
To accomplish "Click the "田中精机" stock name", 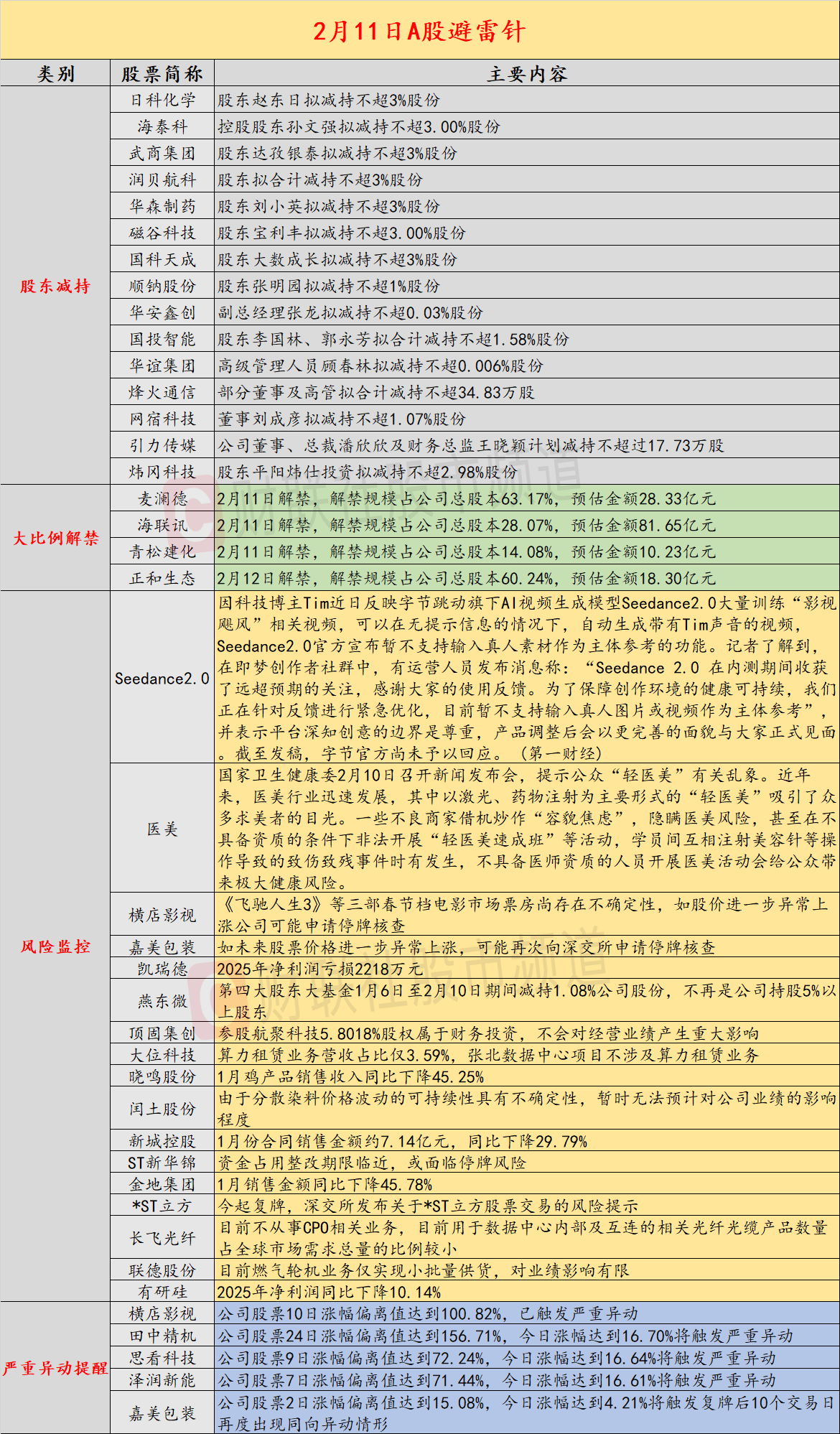I will pyautogui.click(x=162, y=1336).
